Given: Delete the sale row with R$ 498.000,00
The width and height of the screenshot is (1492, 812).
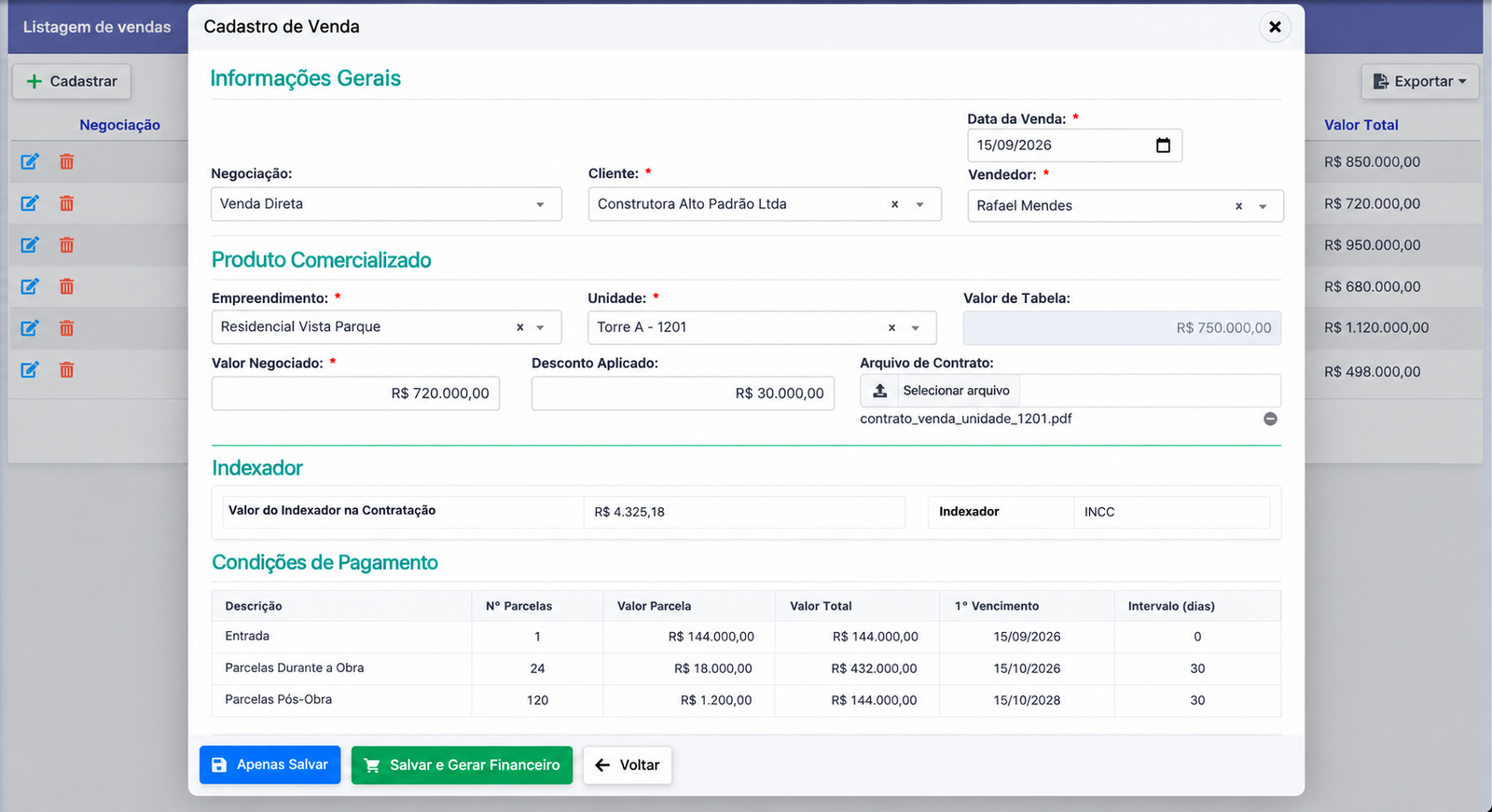Looking at the screenshot, I should click(x=67, y=370).
